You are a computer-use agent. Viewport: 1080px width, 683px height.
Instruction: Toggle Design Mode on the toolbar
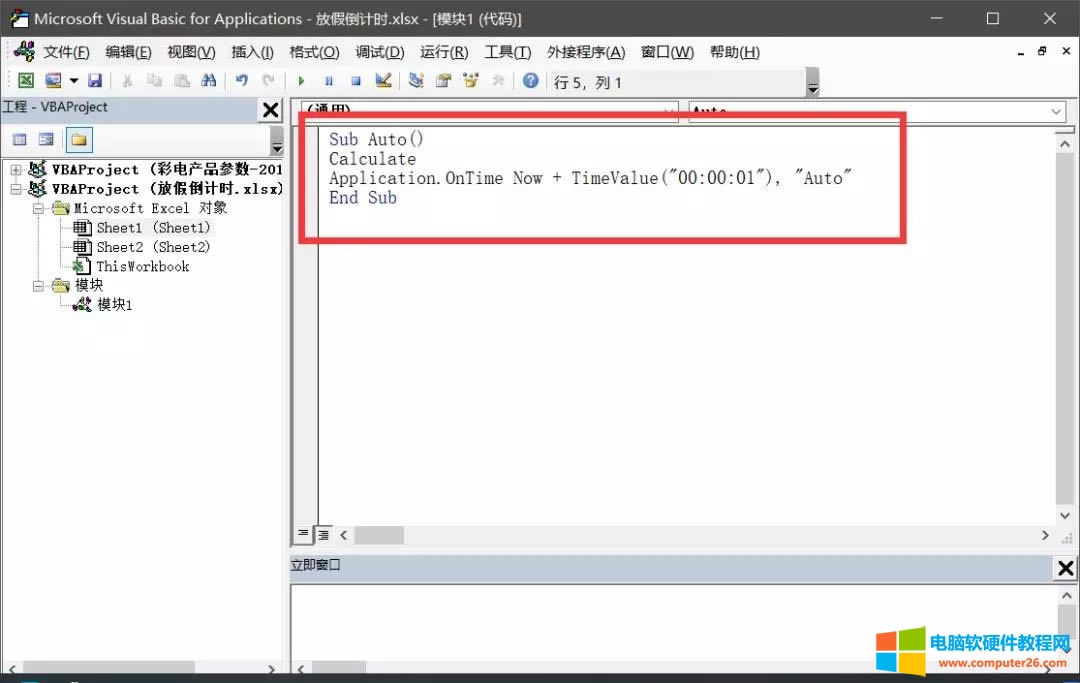[385, 80]
